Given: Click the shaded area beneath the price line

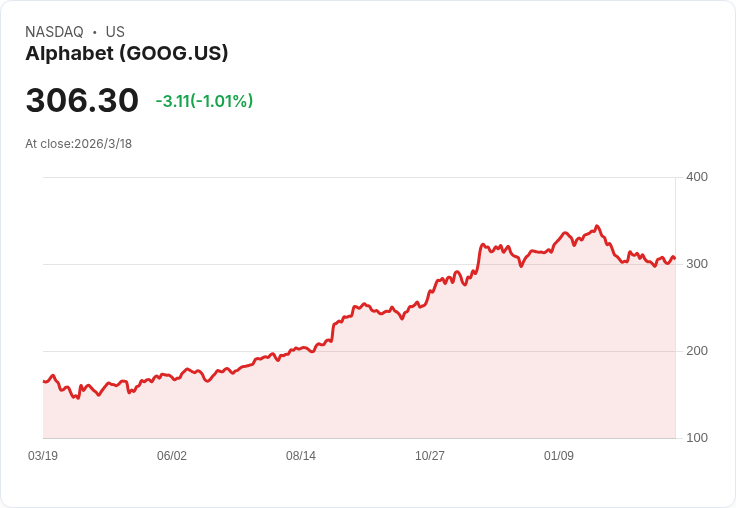Looking at the screenshot, I should click(x=400, y=390).
